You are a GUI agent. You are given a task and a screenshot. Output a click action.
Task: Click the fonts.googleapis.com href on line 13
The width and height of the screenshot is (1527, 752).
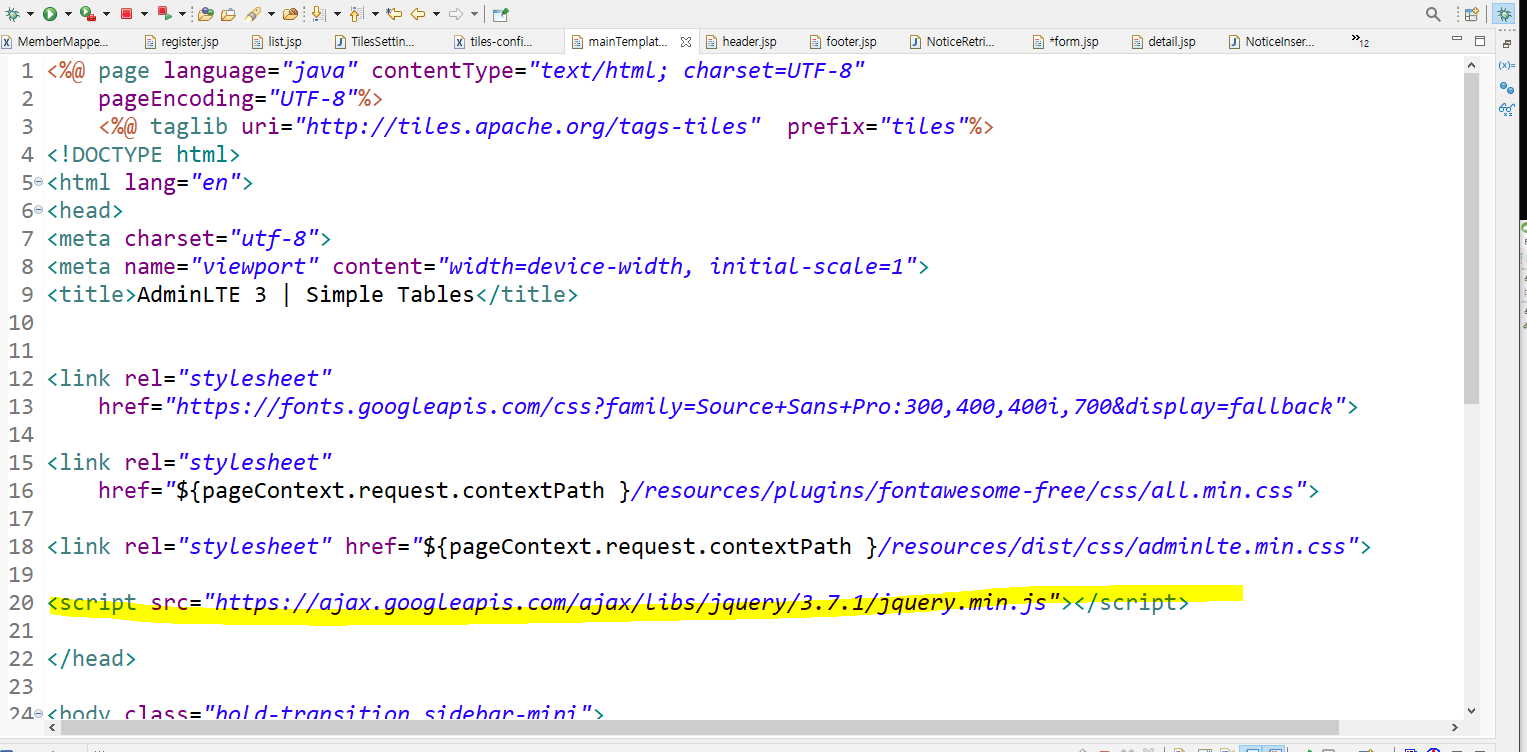[755, 407]
